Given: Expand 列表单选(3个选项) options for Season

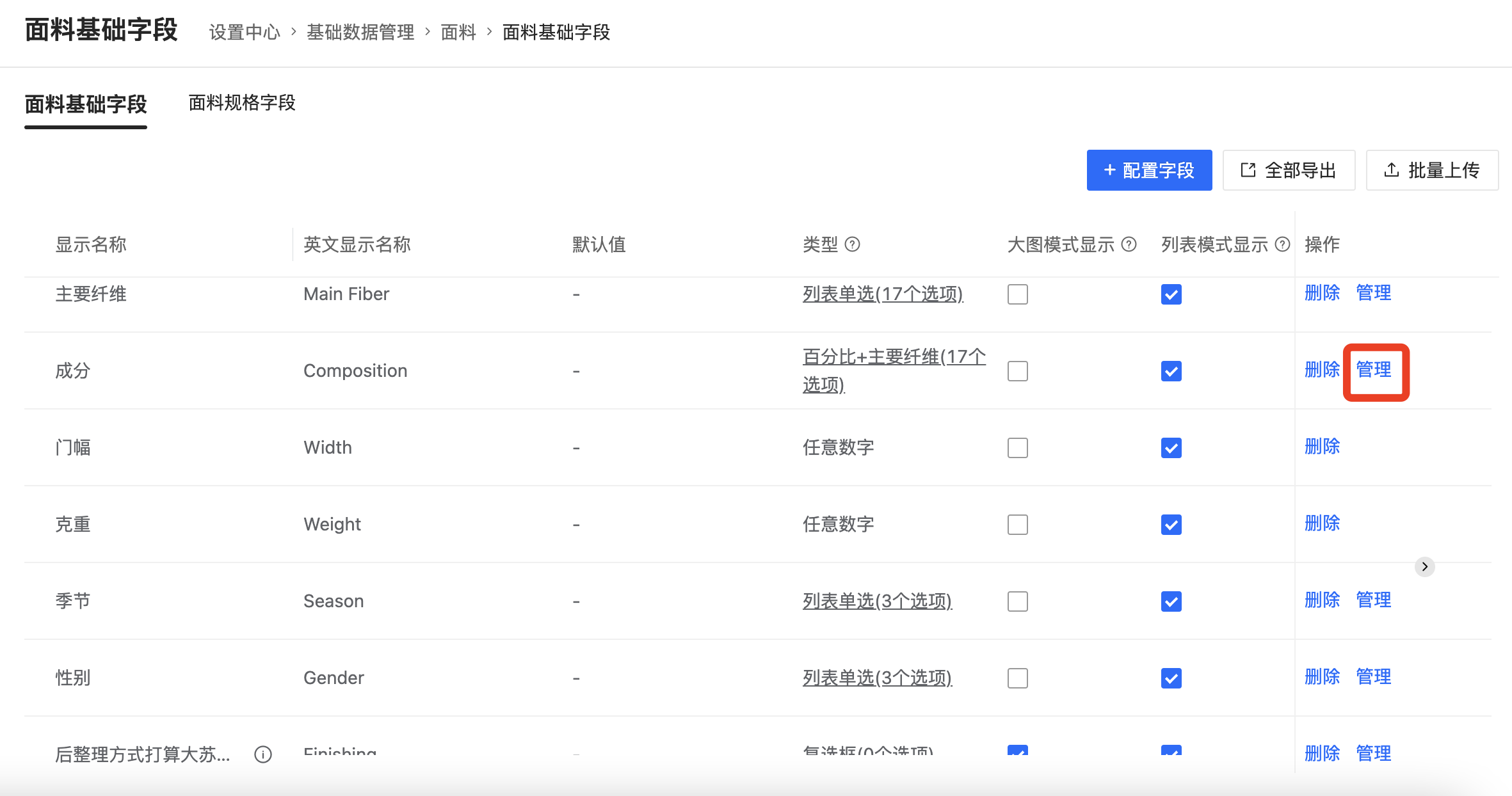Looking at the screenshot, I should tap(877, 601).
